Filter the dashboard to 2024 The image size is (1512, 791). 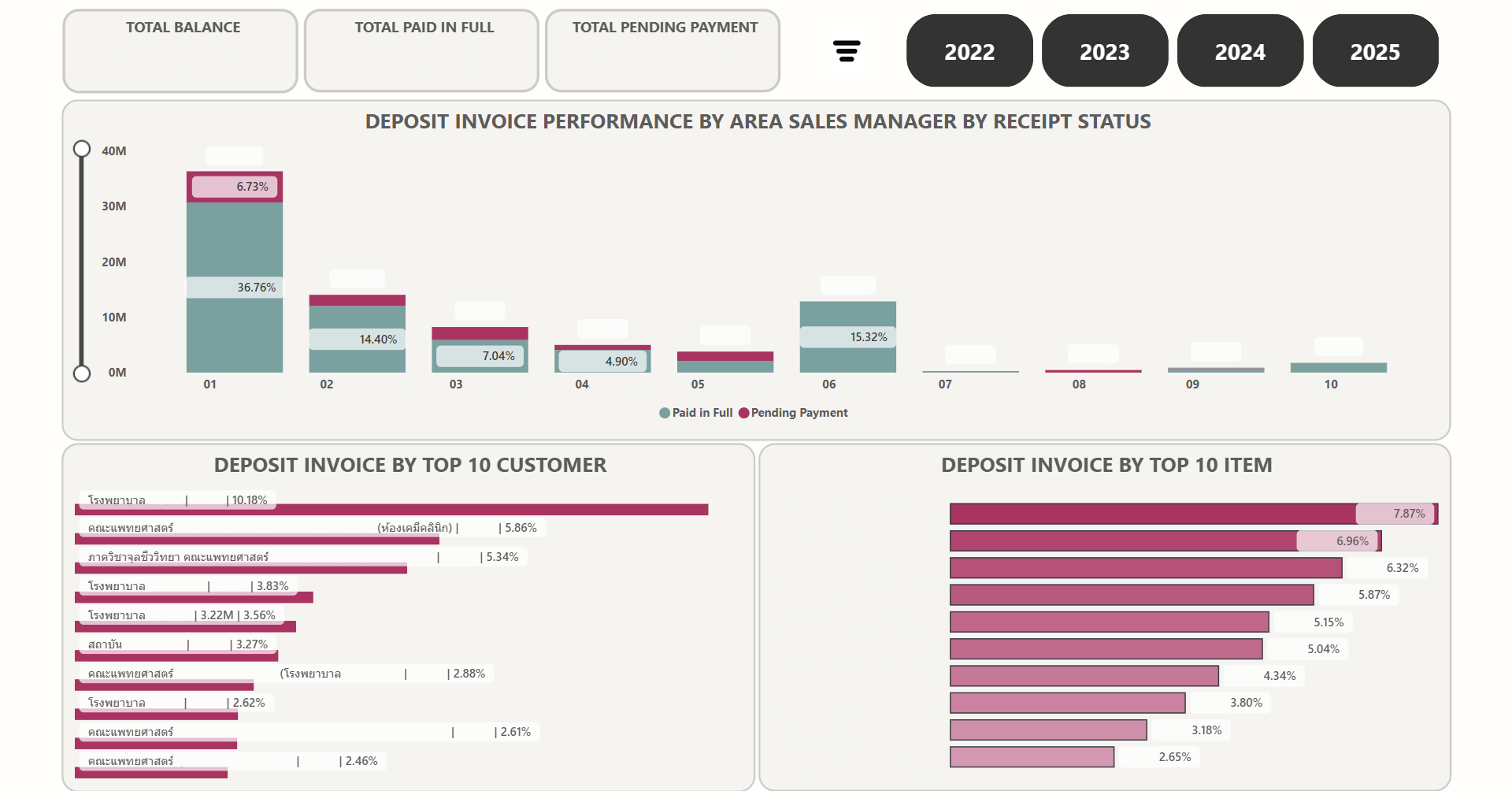coord(1240,51)
